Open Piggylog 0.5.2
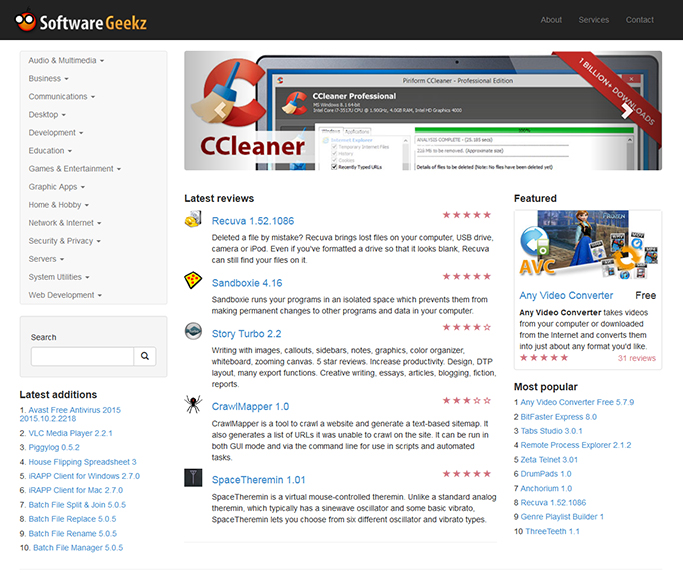The width and height of the screenshot is (683, 573). point(54,448)
